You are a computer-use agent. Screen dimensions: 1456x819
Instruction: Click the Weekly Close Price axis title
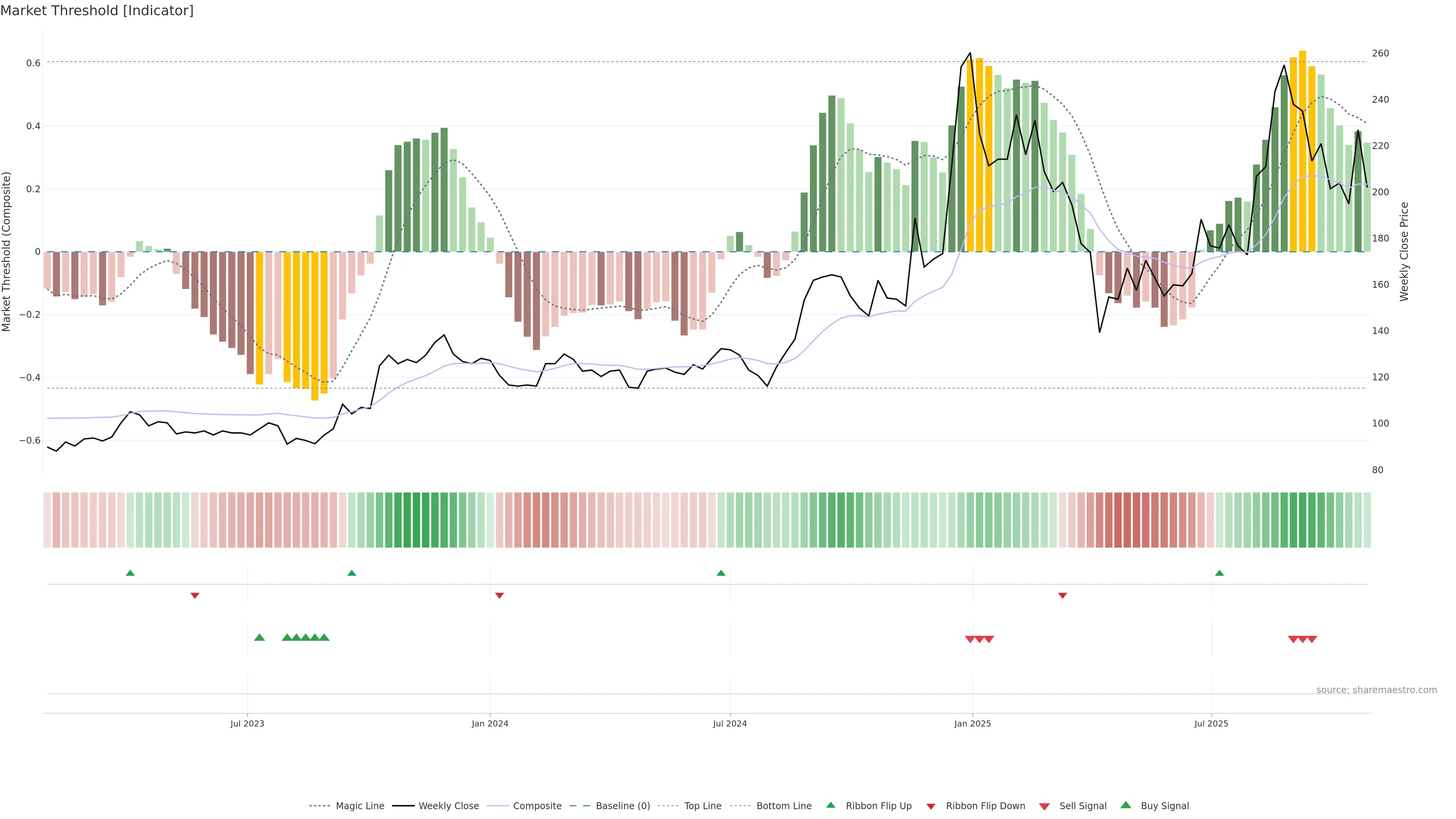[1404, 251]
